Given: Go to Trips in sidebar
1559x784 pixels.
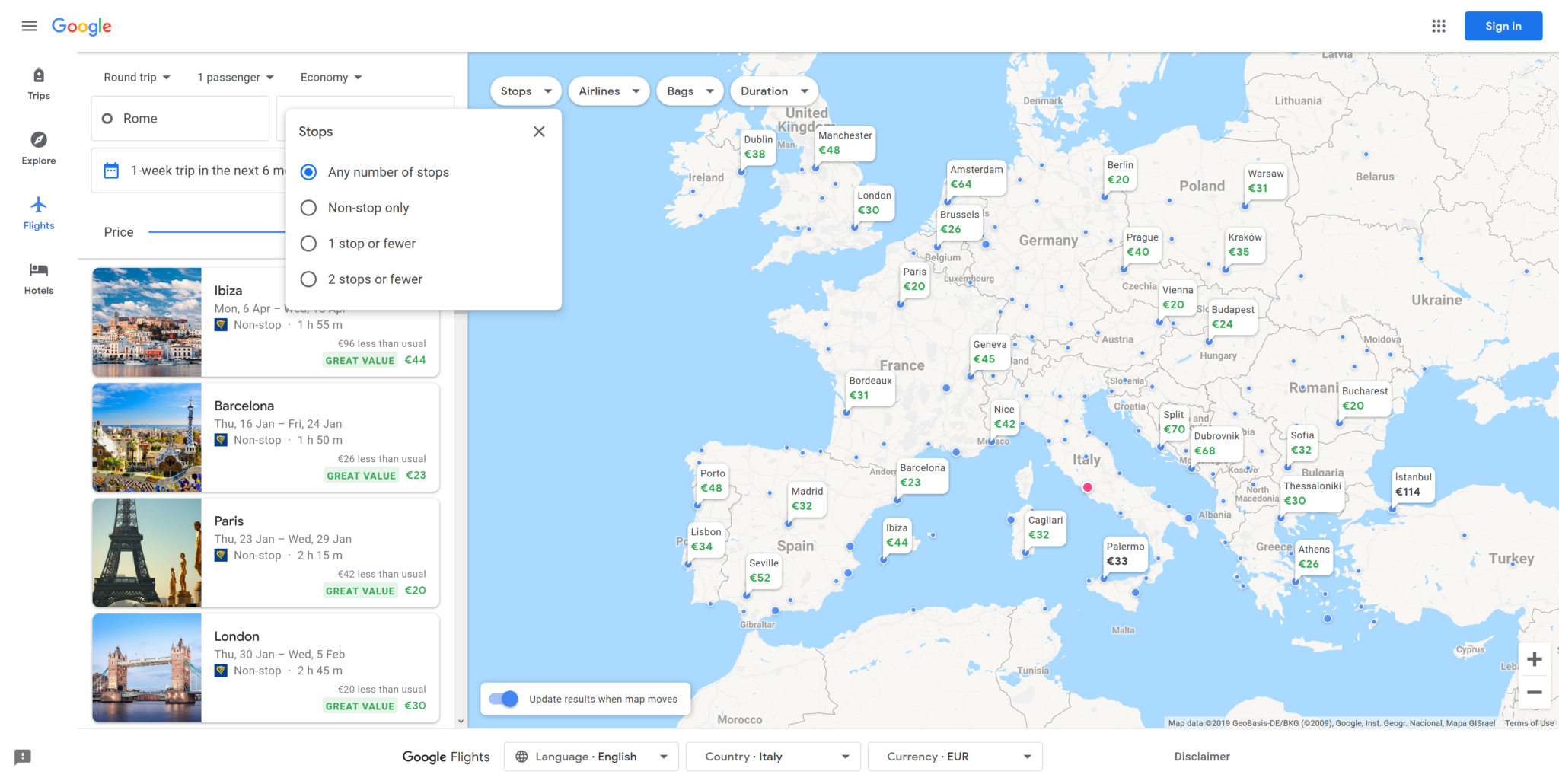Looking at the screenshot, I should (39, 84).
